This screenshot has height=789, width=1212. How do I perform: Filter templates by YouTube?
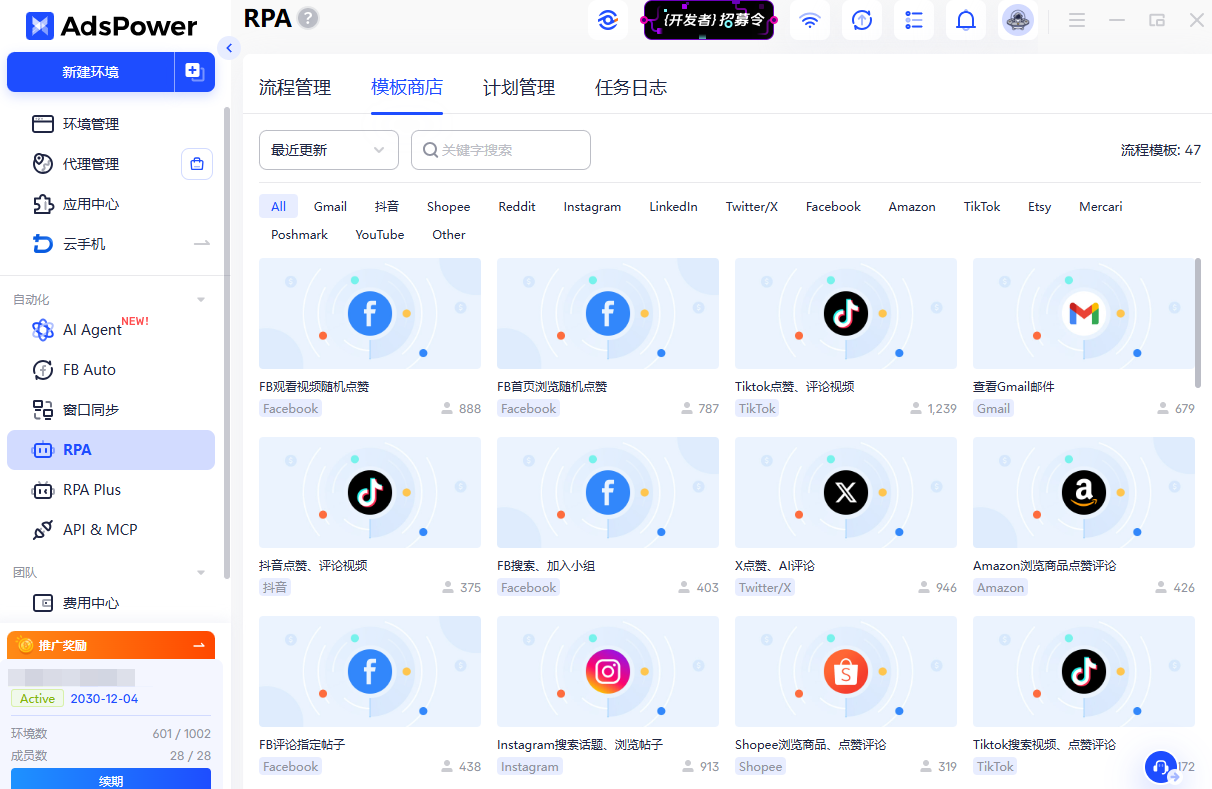click(x=380, y=234)
